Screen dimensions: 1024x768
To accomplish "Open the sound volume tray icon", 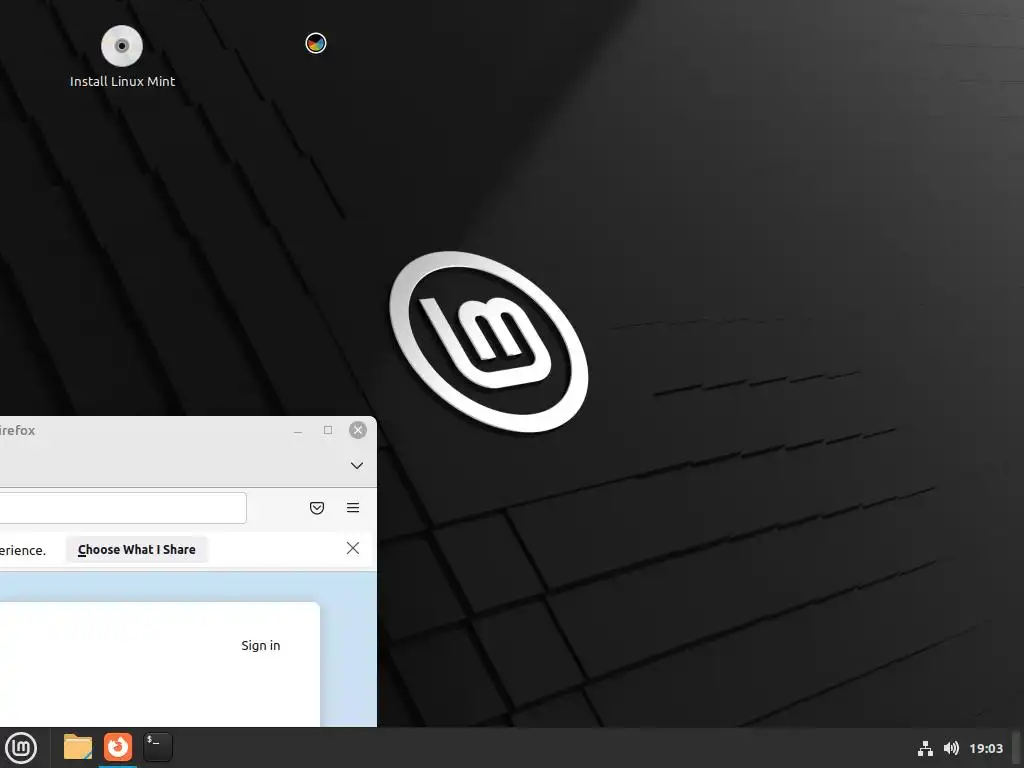I will 952,748.
